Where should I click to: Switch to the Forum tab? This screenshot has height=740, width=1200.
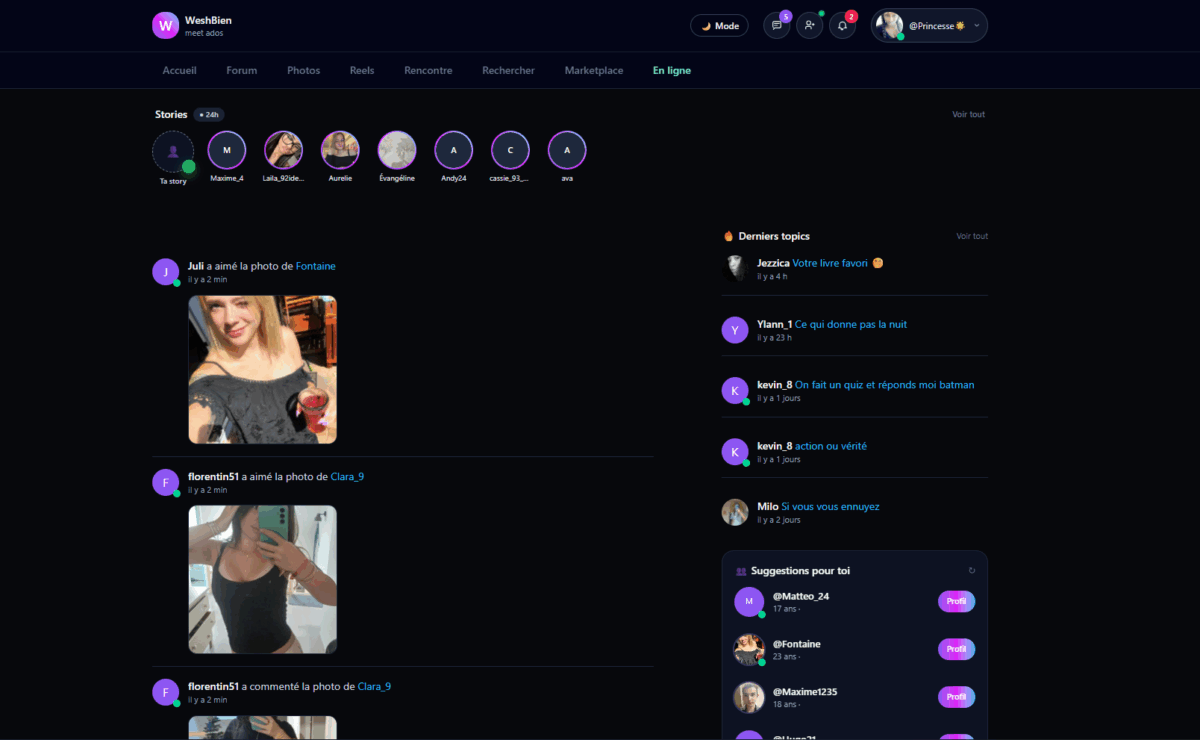point(241,71)
